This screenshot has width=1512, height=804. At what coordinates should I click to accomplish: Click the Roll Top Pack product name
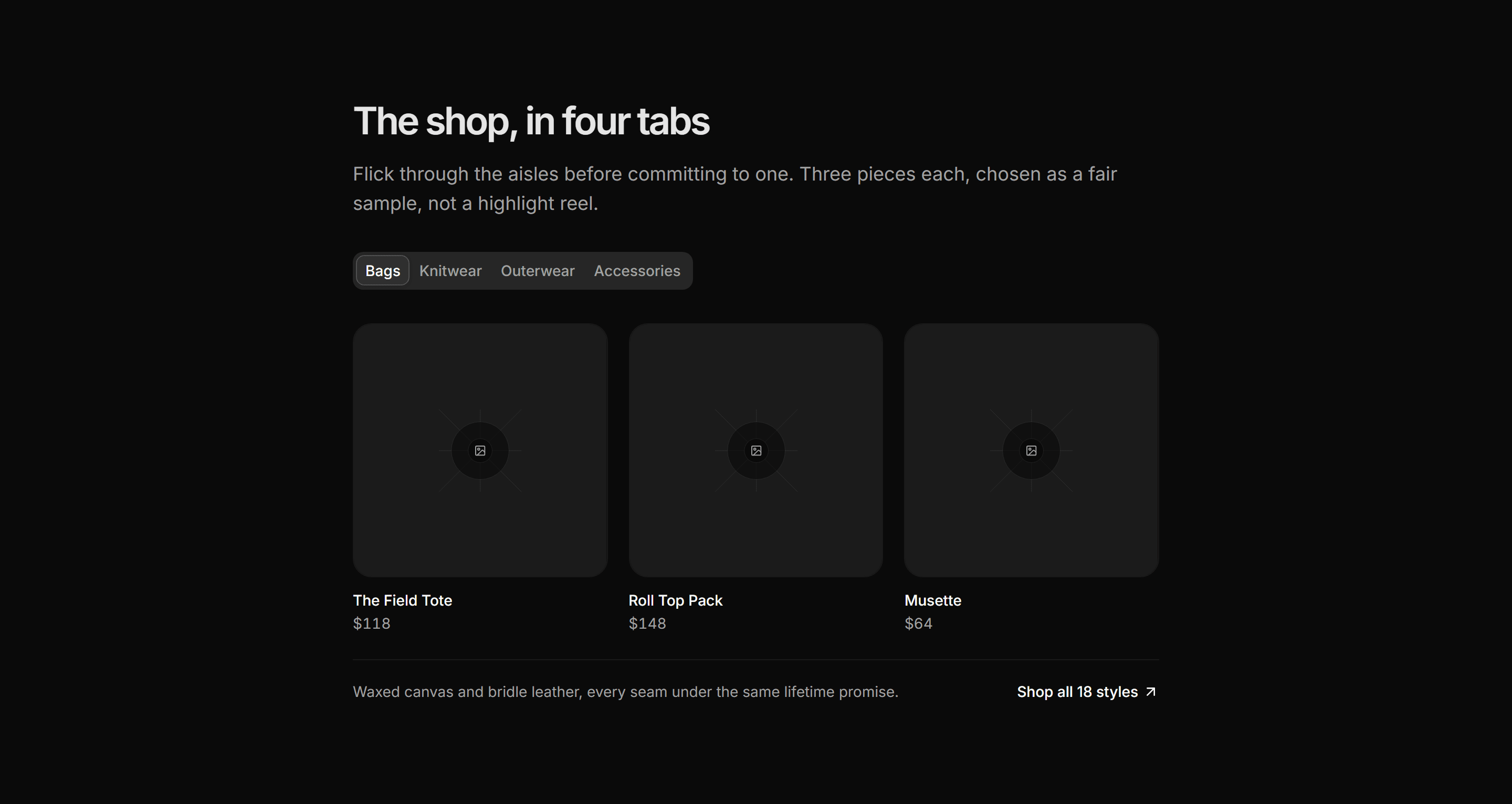point(676,600)
